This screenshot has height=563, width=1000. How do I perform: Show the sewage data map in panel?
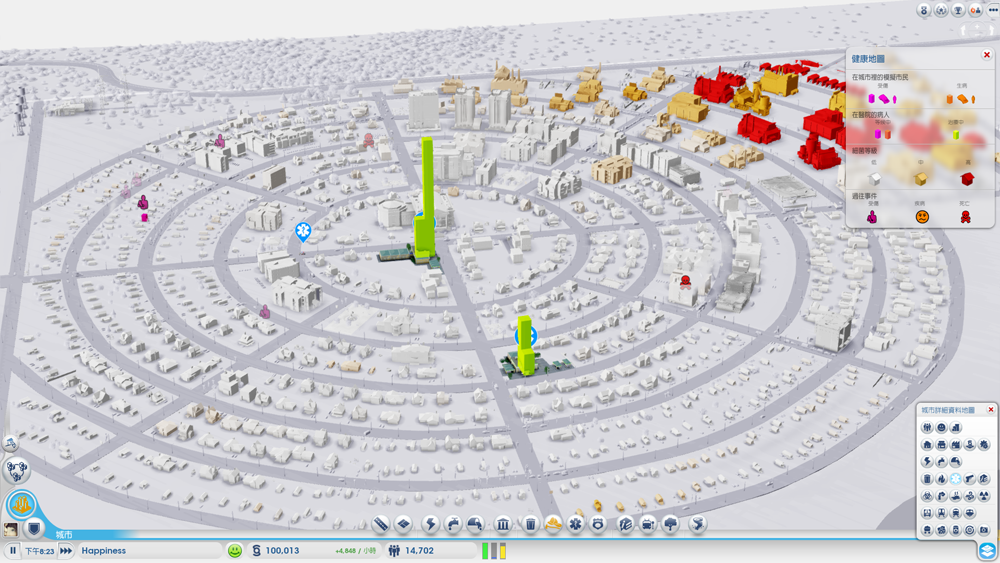(x=955, y=462)
